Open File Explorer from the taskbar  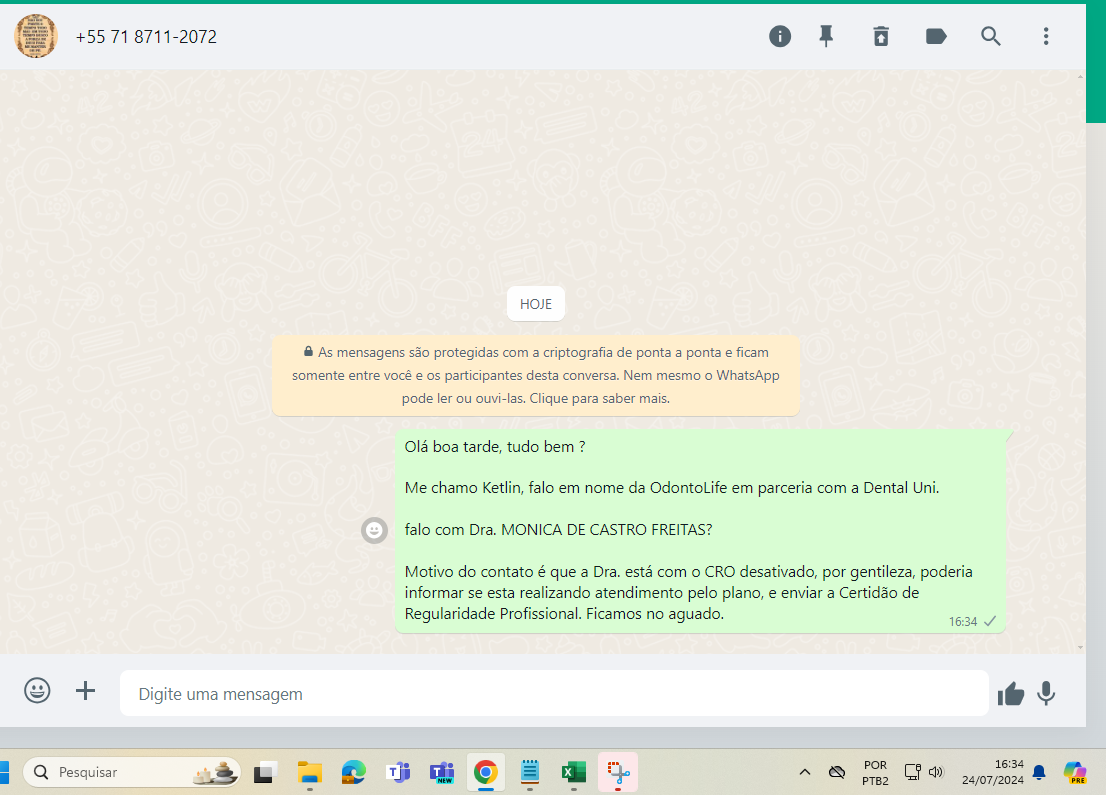tap(310, 772)
